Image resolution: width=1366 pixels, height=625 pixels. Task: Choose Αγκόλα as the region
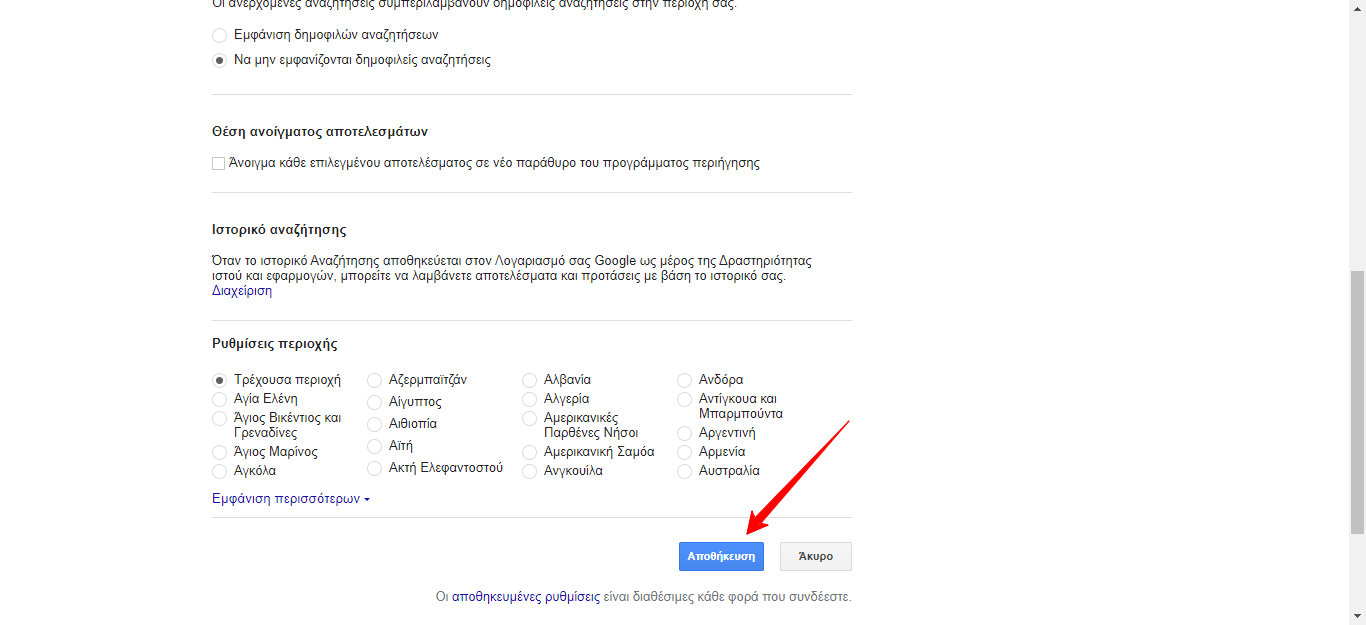pos(219,470)
